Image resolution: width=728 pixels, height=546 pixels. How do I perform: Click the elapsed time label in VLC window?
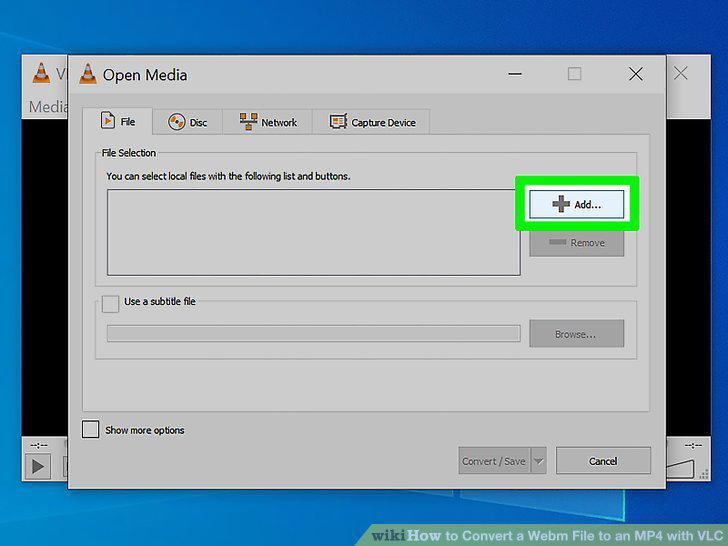tap(39, 446)
